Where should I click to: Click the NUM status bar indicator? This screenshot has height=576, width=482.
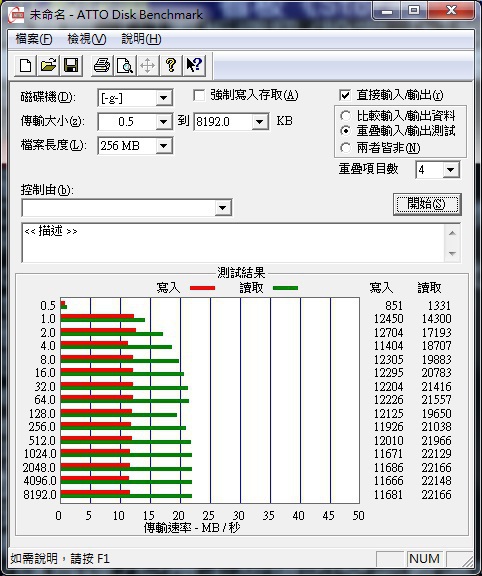tap(424, 559)
